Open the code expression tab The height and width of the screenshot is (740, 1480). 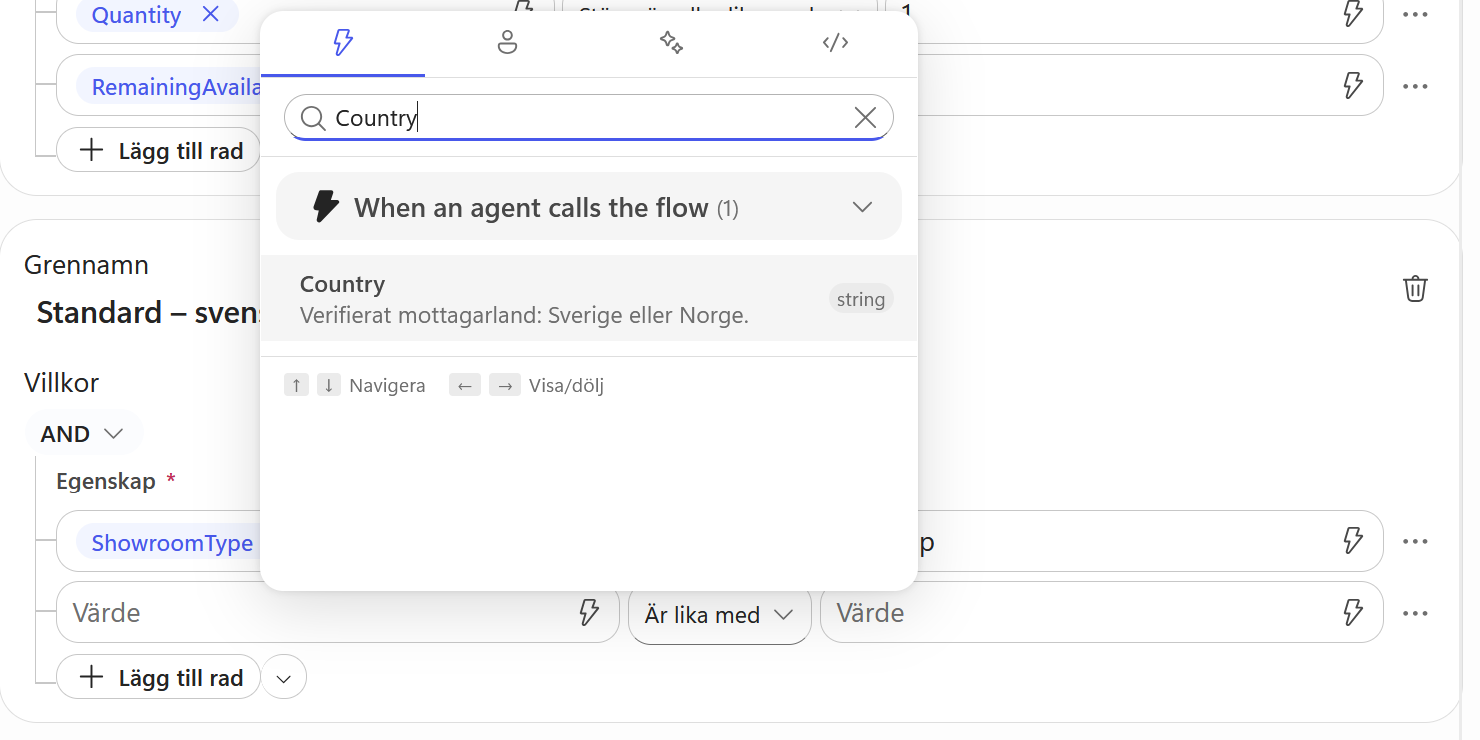coord(835,43)
